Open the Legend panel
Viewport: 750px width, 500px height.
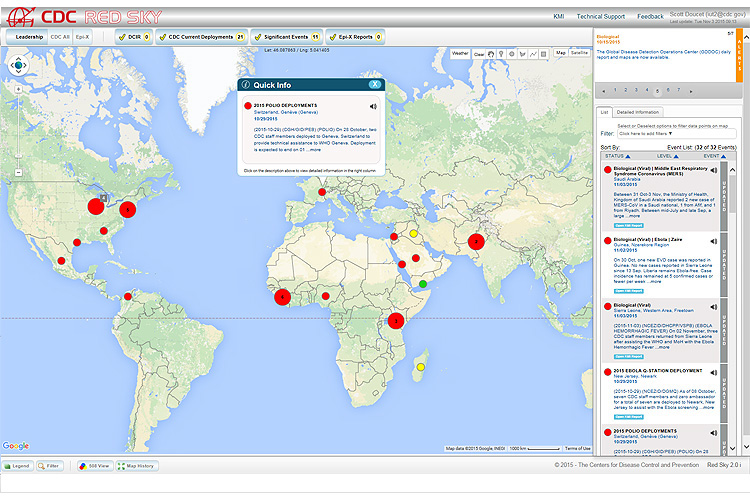tap(17, 466)
